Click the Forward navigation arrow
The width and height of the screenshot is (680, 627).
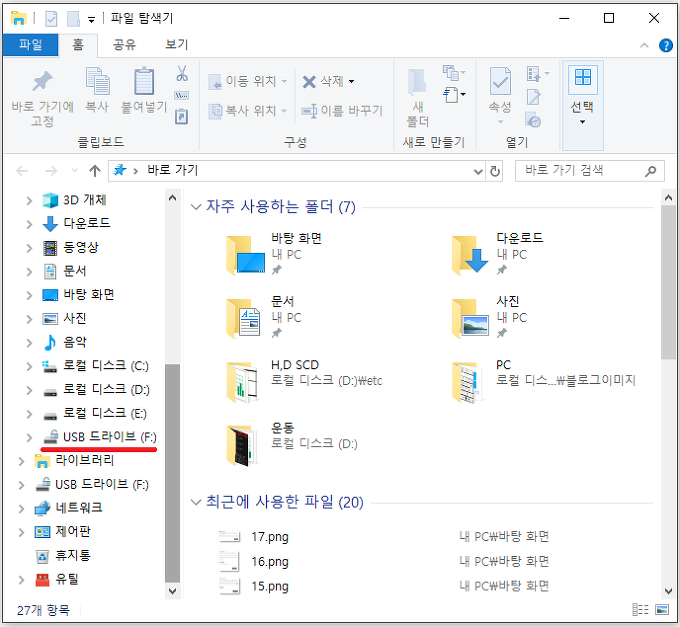[51, 171]
